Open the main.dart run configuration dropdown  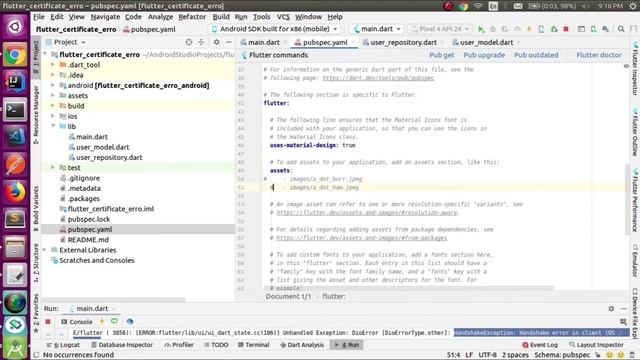tap(378, 29)
